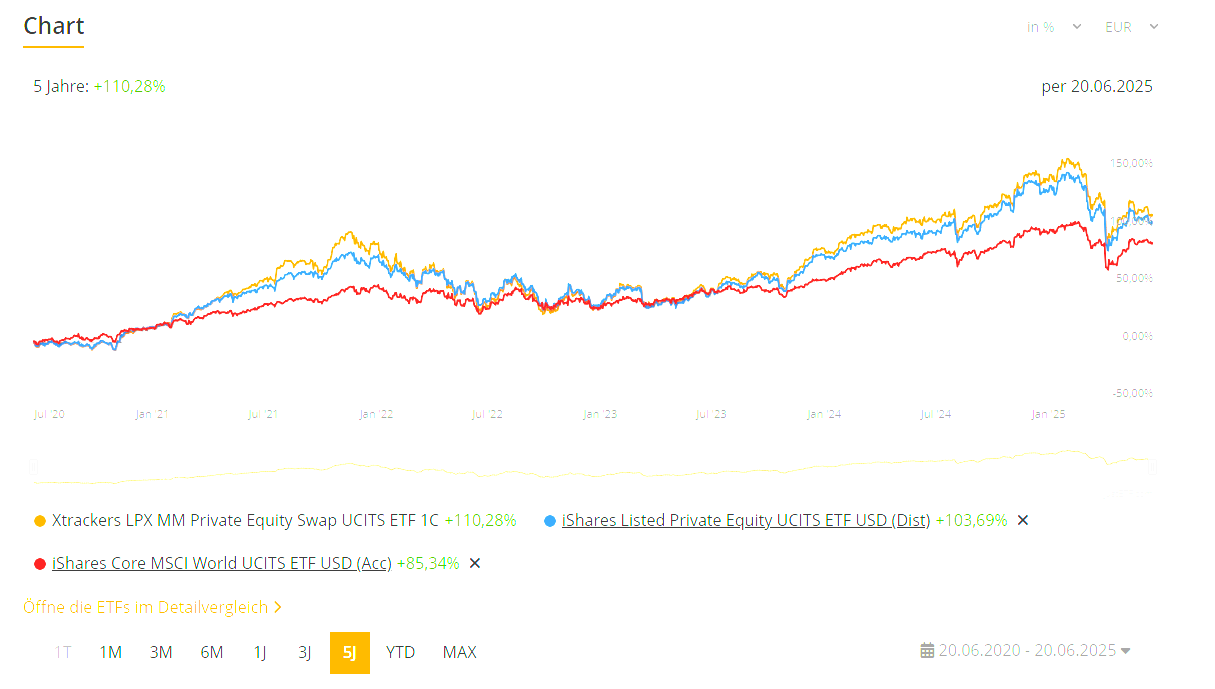The height and width of the screenshot is (689, 1215).
Task: Show MAX time range
Action: pos(459,652)
